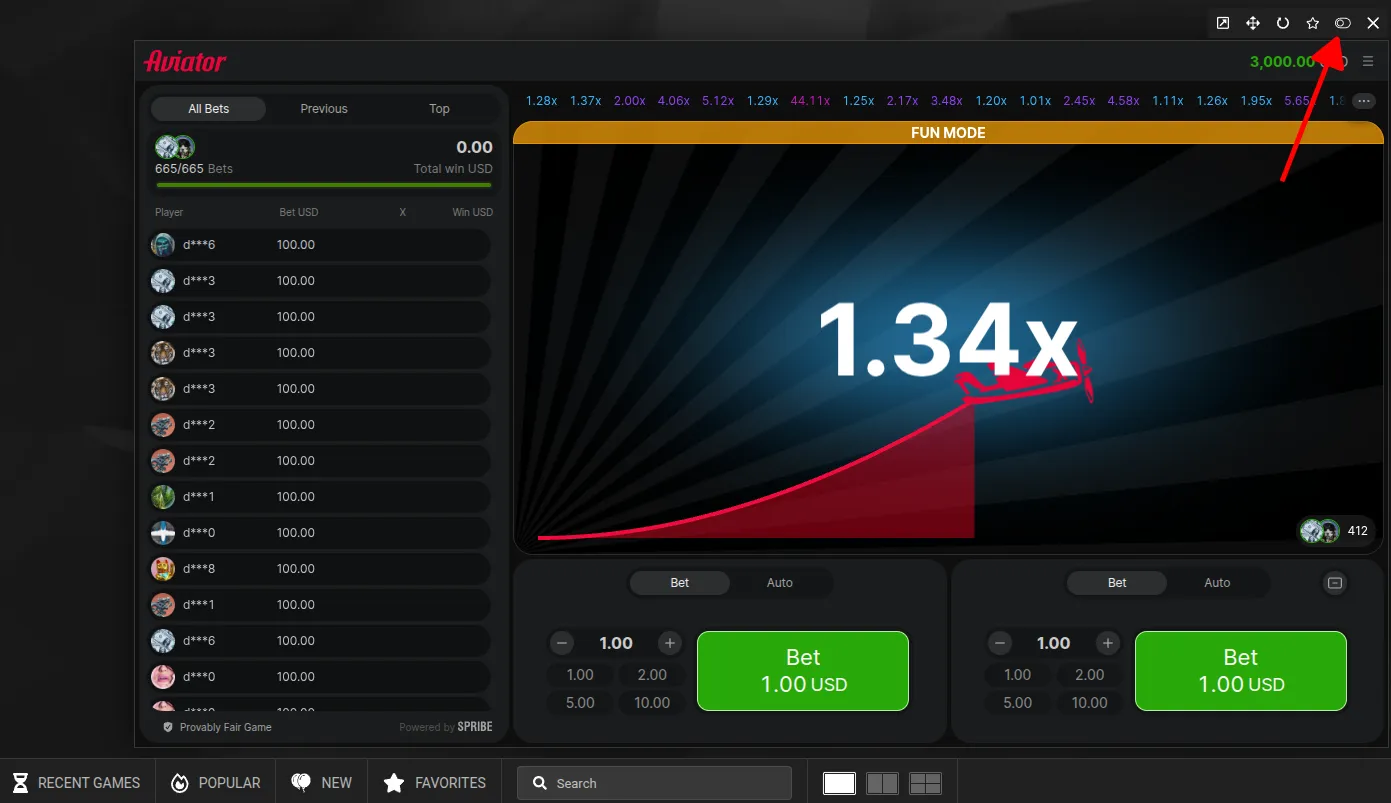Reload the game with refresh icon
Image resolution: width=1391 pixels, height=803 pixels.
coord(1282,23)
